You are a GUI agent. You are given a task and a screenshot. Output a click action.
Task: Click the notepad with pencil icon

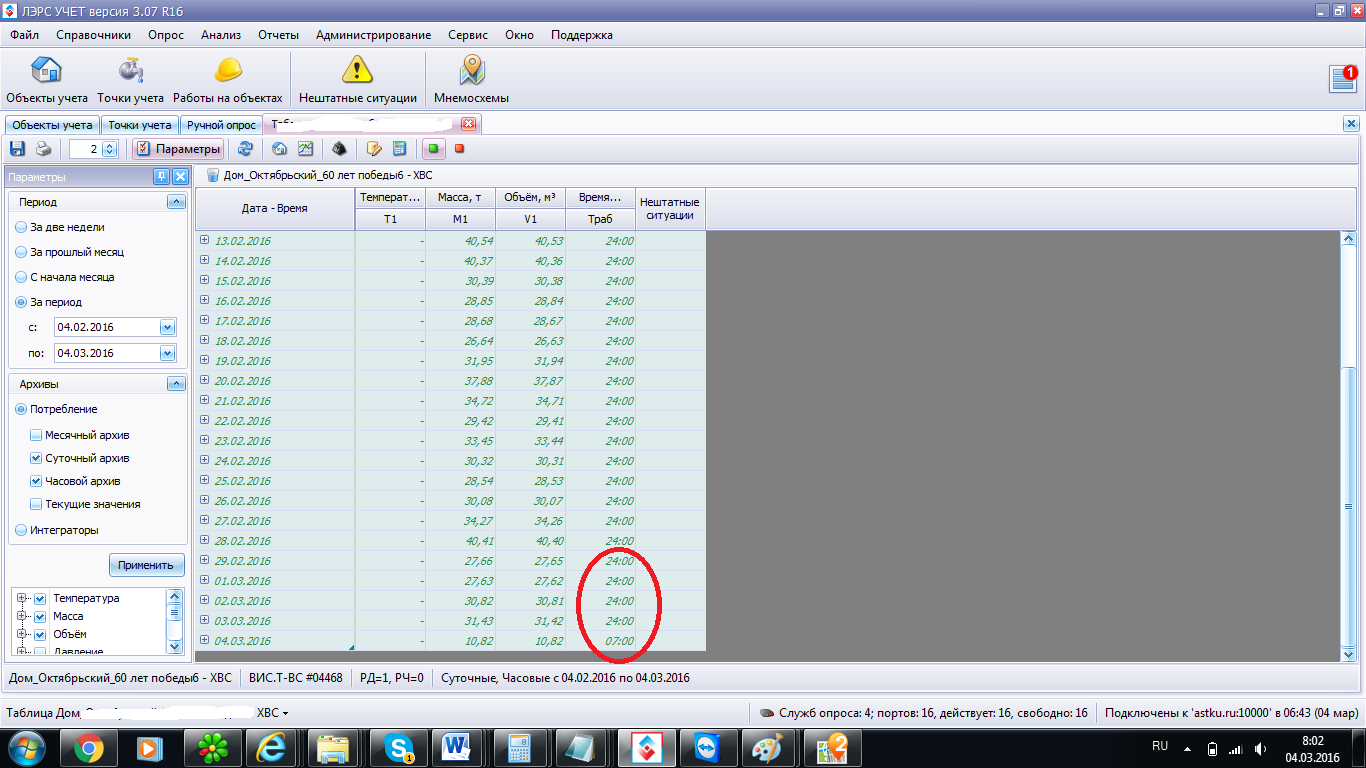coord(374,149)
